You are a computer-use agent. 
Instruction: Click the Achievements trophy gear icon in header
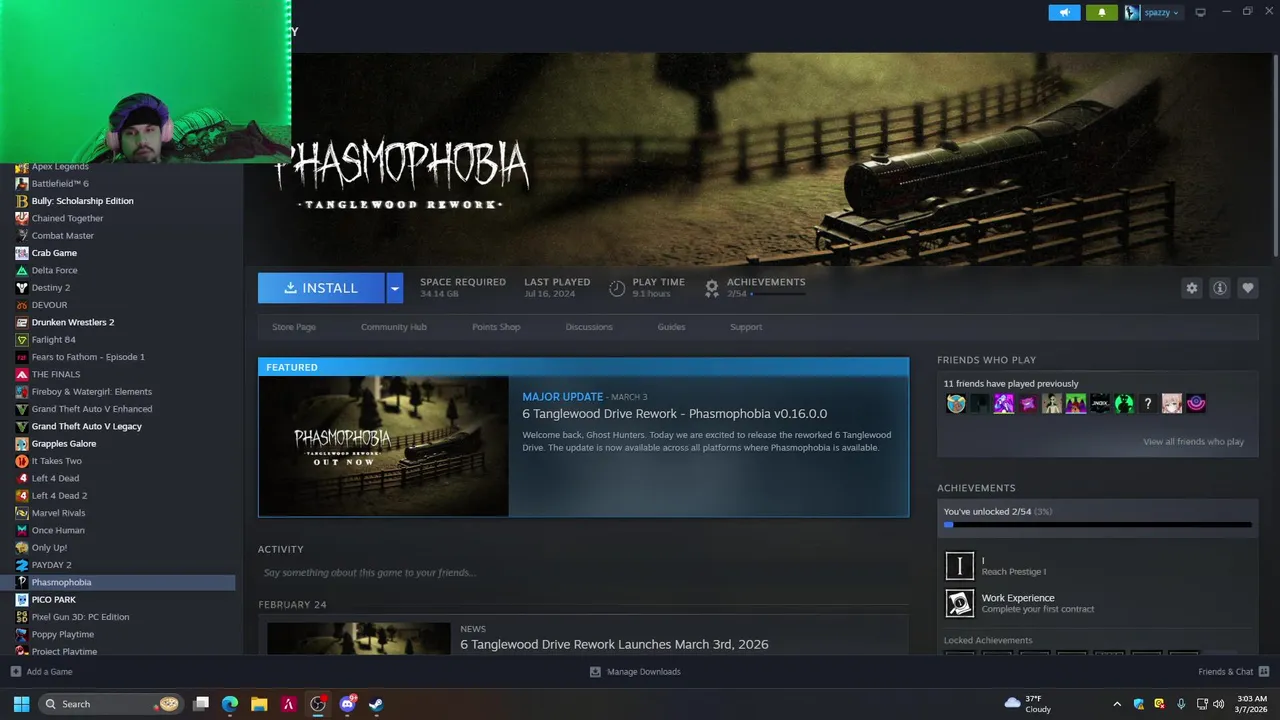(712, 288)
